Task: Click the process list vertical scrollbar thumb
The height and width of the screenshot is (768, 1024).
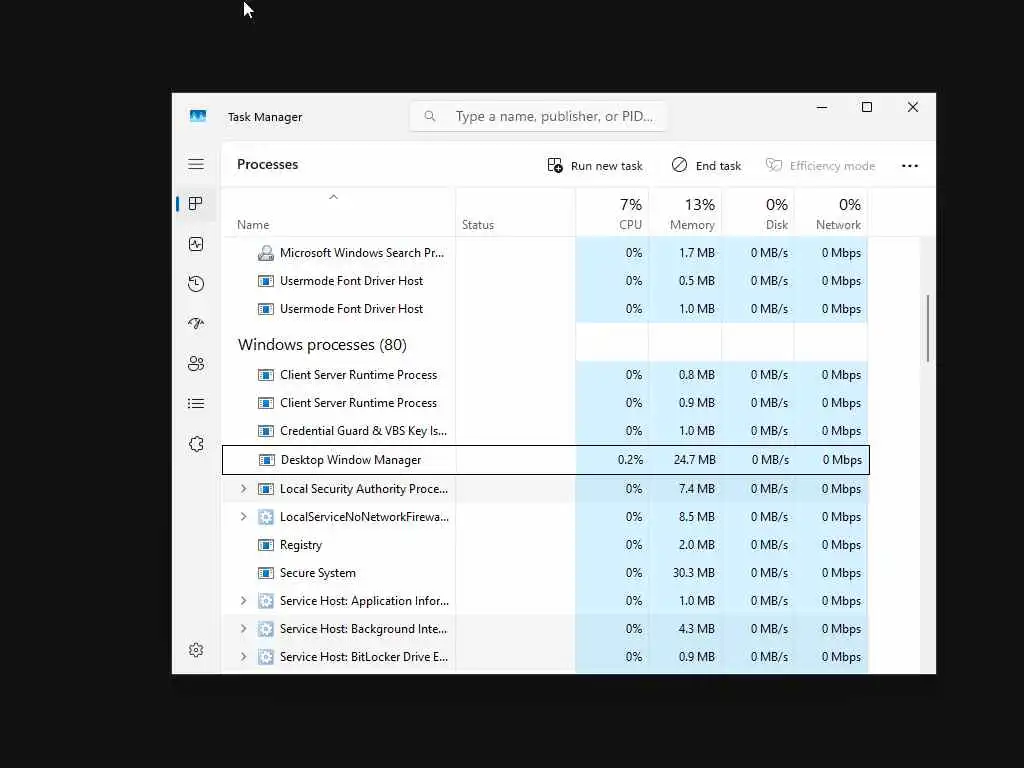Action: coord(927,328)
